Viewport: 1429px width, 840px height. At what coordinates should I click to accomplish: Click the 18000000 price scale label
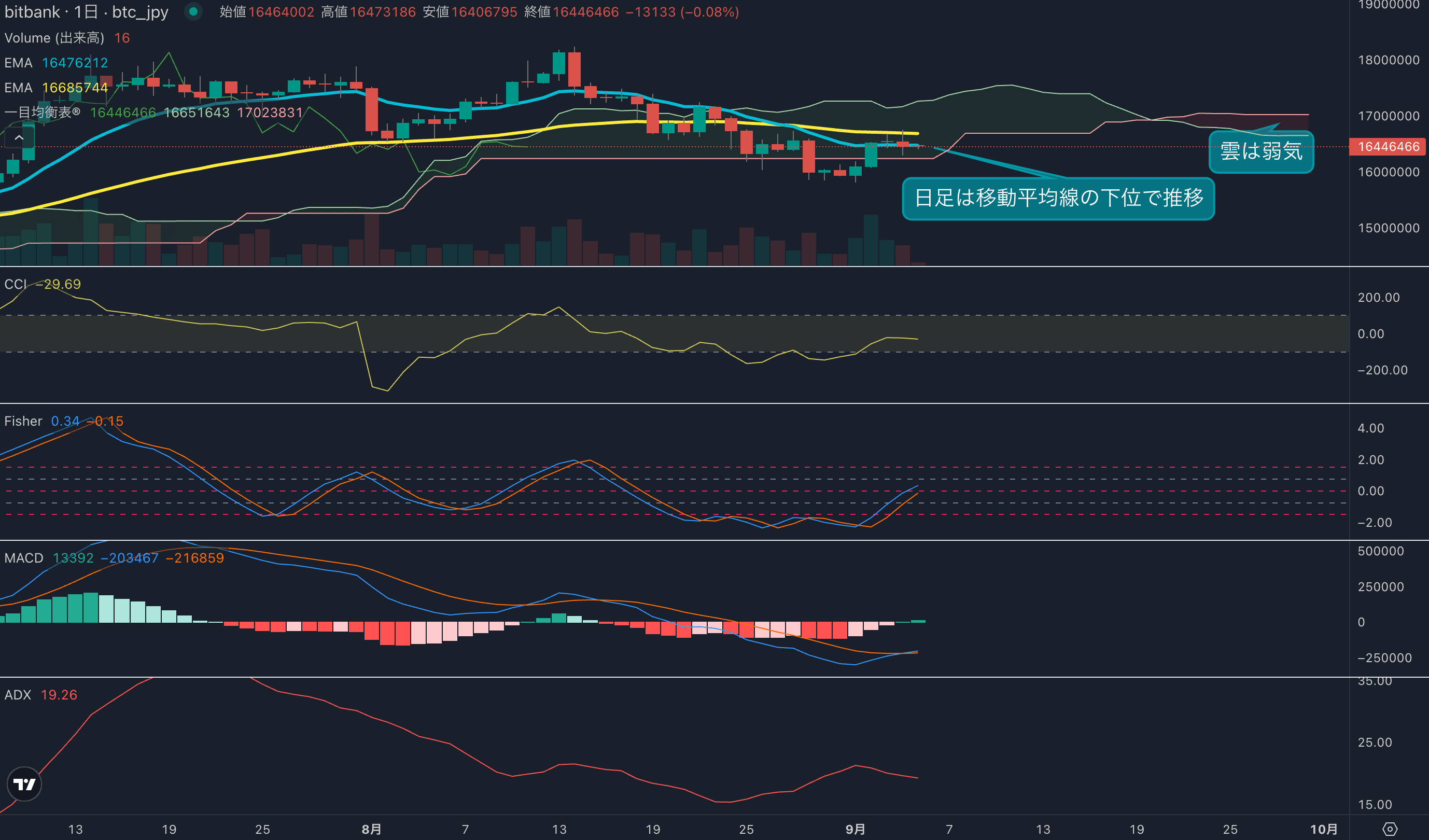(x=1388, y=60)
